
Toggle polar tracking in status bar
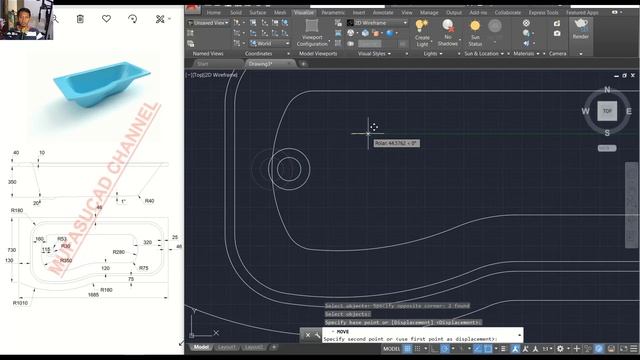(x=445, y=349)
